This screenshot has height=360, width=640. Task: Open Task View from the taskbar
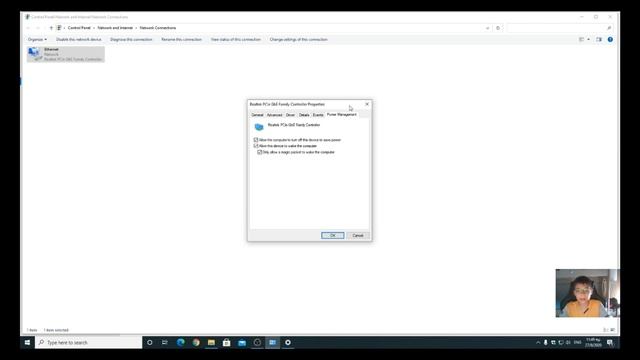point(165,342)
